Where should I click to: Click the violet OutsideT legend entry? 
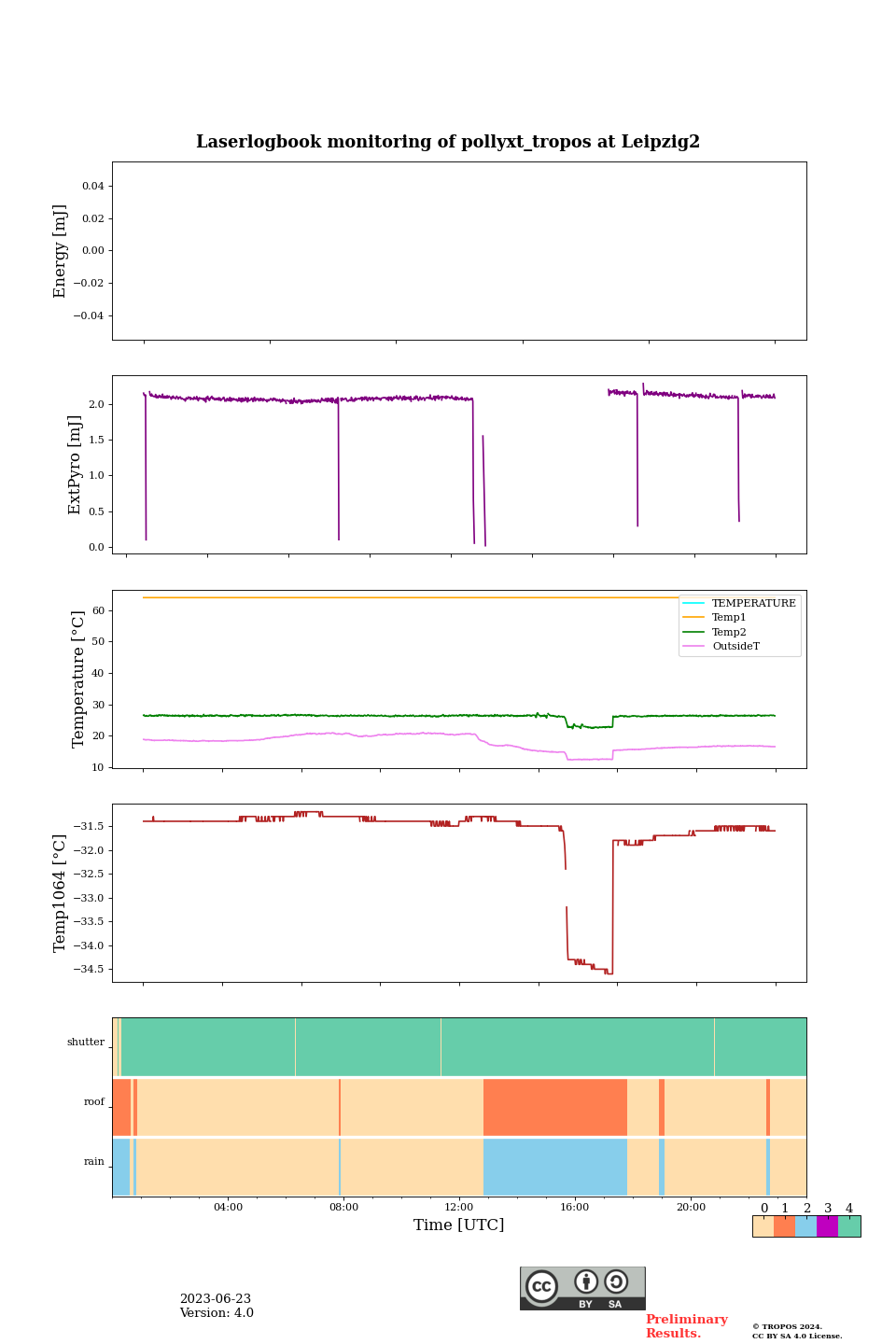pyautogui.click(x=735, y=646)
